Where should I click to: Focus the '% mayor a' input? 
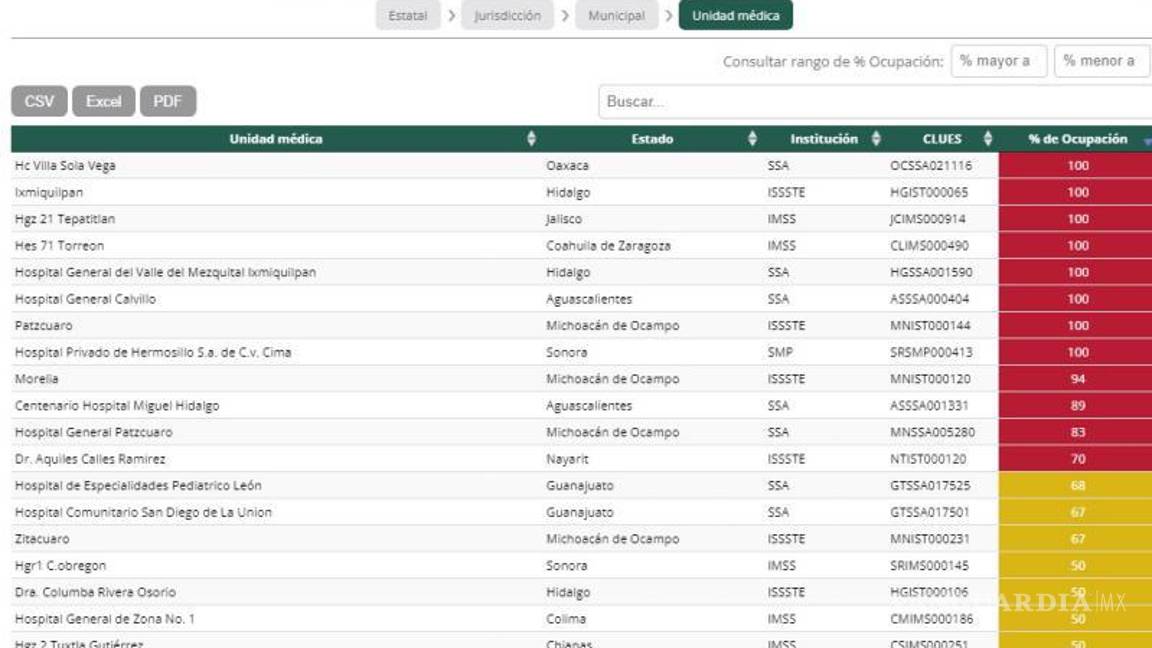click(x=998, y=61)
